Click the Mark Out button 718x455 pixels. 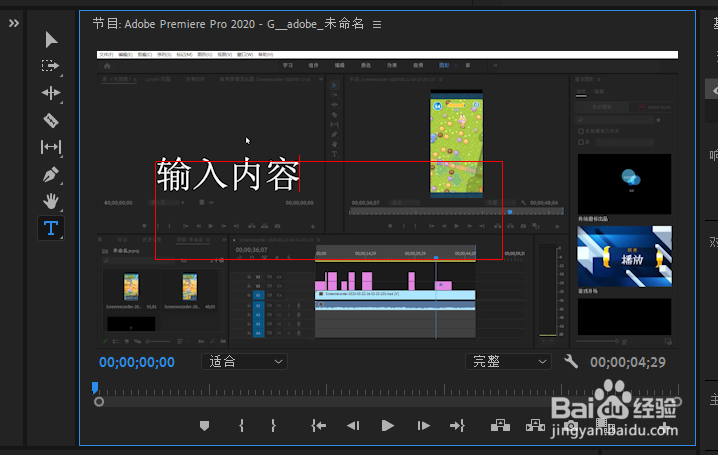point(273,426)
